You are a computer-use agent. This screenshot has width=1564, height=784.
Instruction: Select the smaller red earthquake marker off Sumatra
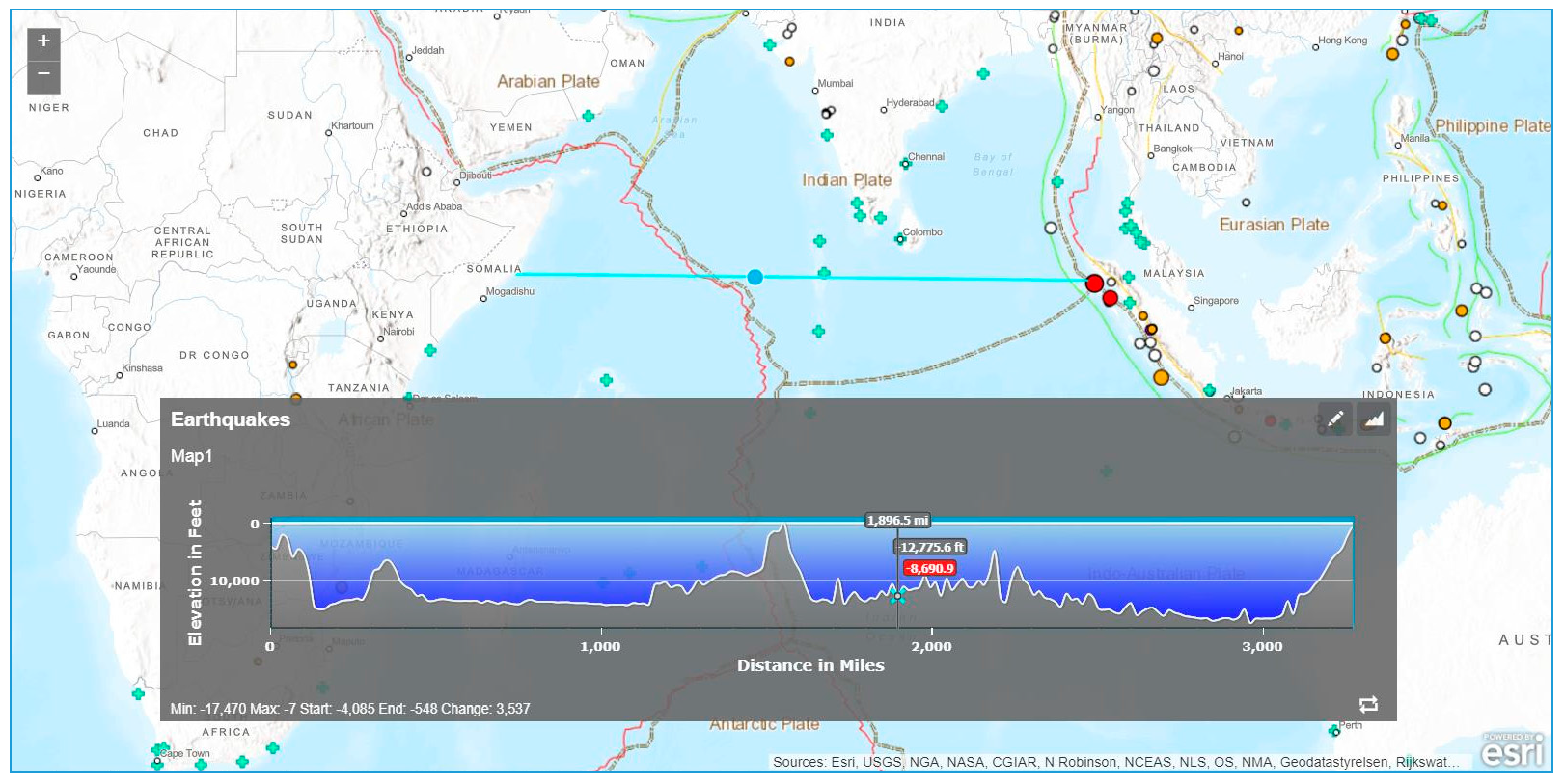click(1111, 298)
